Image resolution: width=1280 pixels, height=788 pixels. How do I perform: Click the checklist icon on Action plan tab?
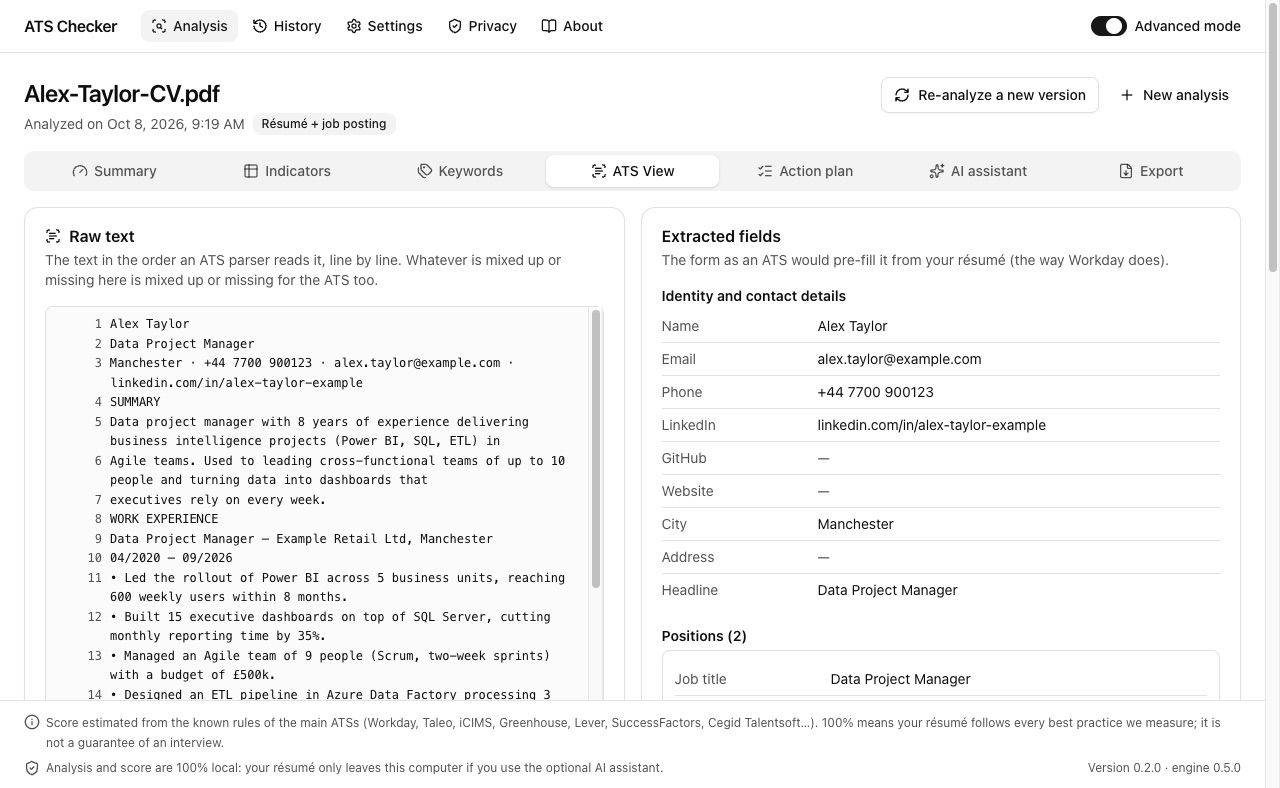click(765, 171)
